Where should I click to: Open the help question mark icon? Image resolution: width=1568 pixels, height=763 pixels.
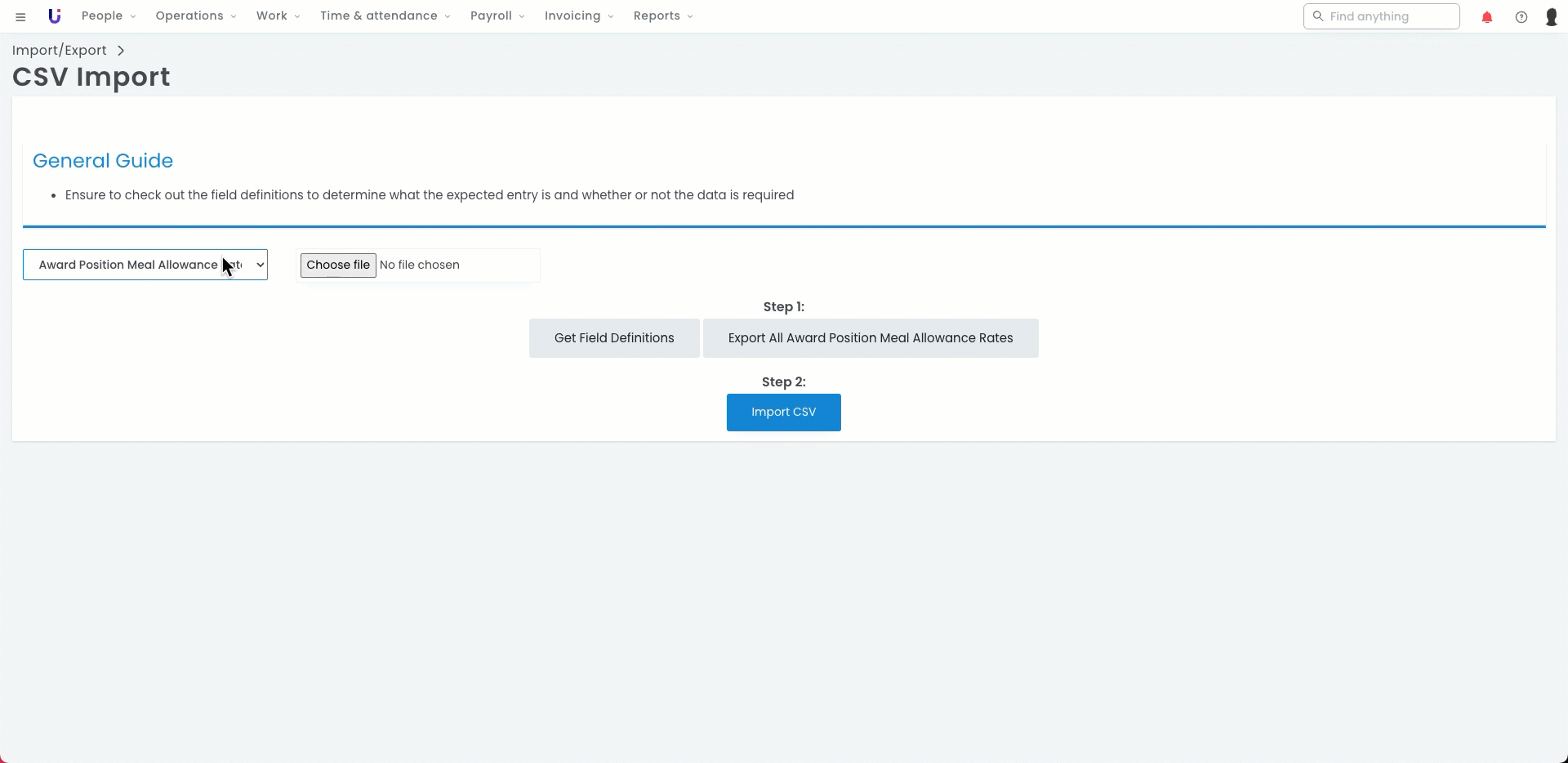click(1521, 17)
